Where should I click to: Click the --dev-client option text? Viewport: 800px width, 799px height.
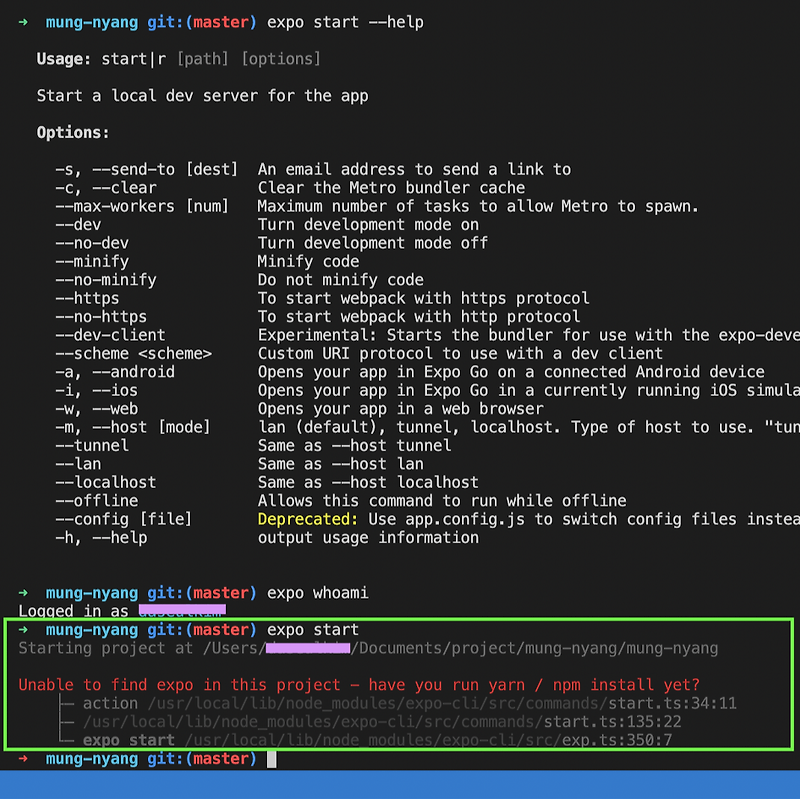[x=110, y=335]
